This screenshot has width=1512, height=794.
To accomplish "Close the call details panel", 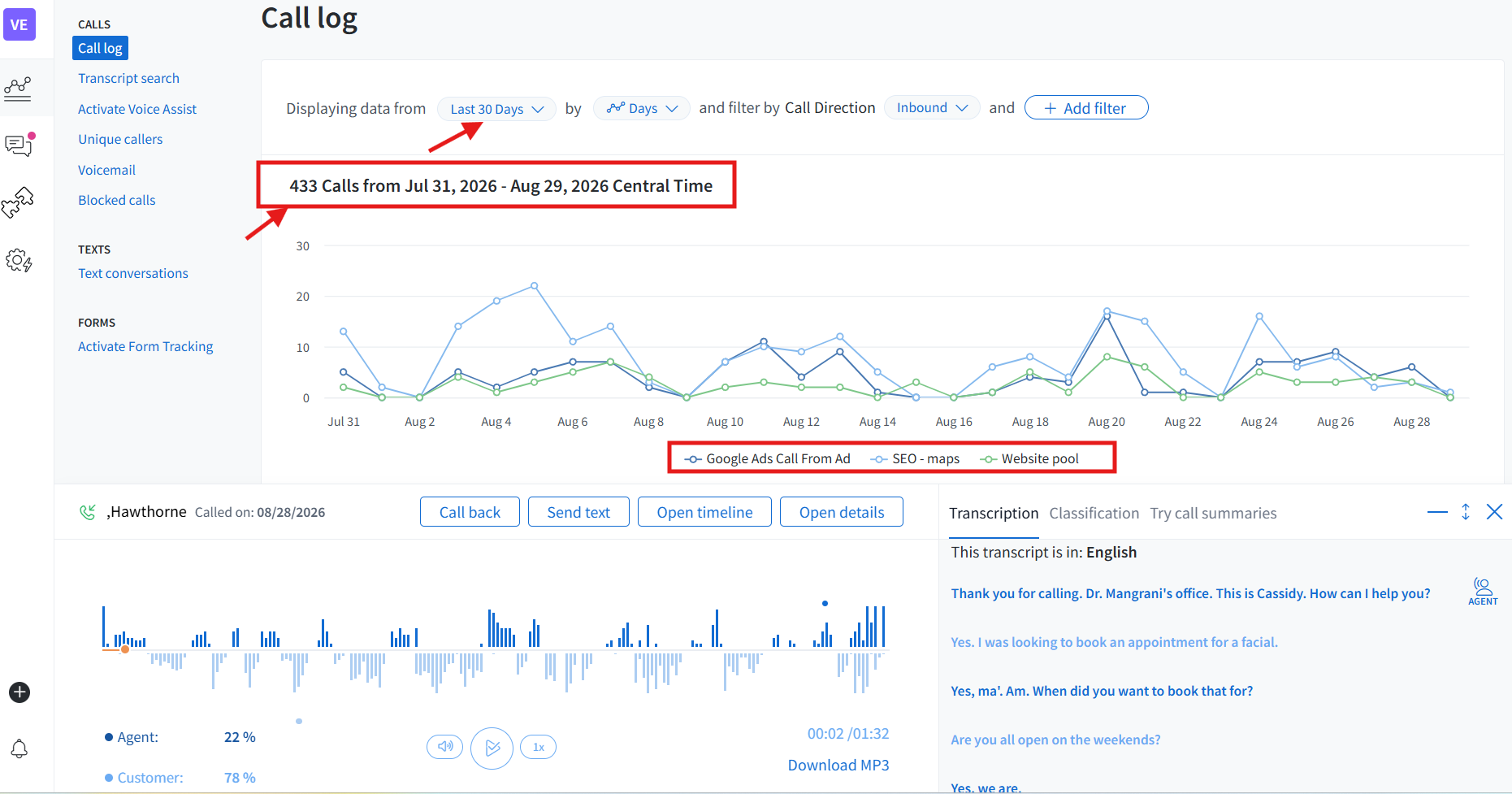I will click(x=1494, y=512).
